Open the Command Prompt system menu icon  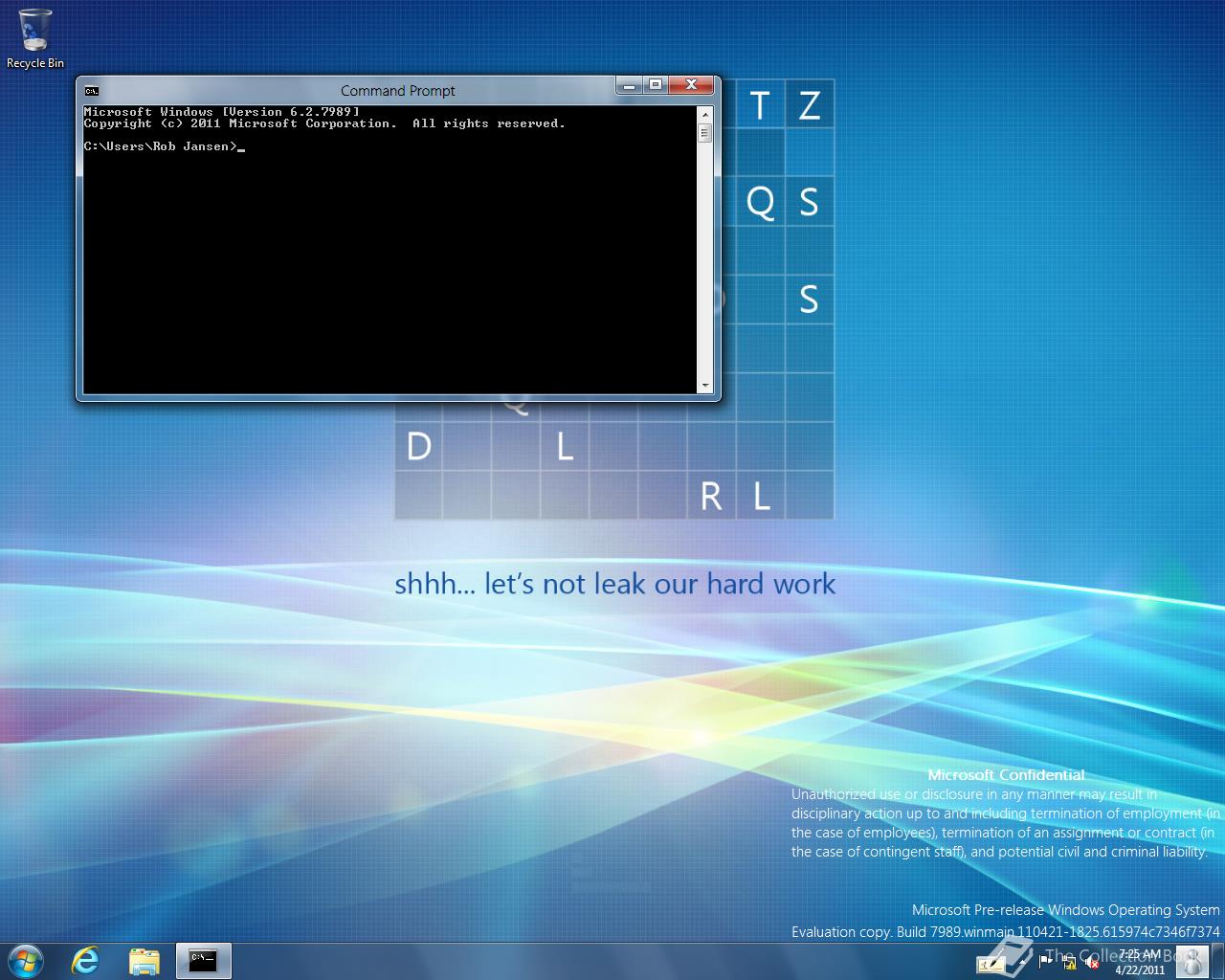pos(91,91)
